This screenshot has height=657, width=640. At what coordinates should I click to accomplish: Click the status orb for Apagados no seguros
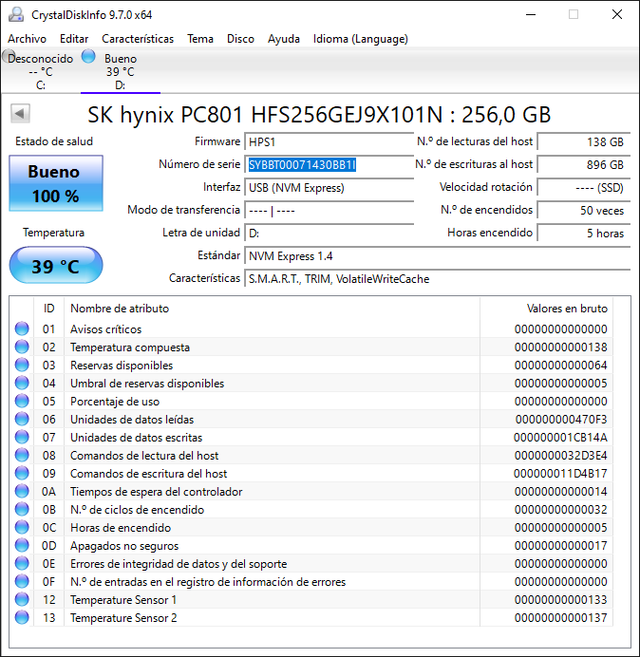(x=22, y=545)
